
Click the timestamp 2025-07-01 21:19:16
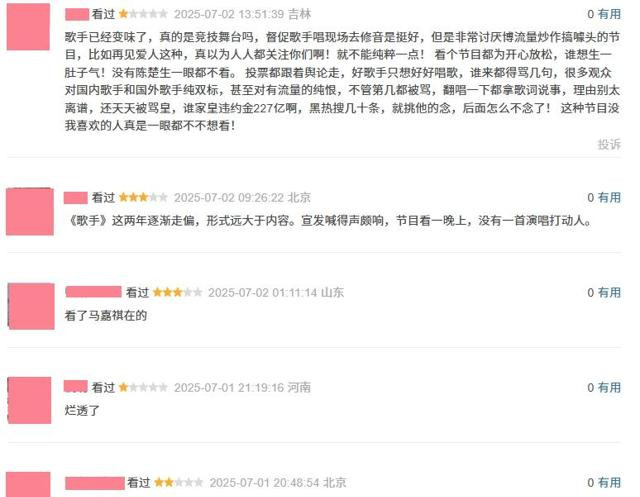(x=229, y=388)
